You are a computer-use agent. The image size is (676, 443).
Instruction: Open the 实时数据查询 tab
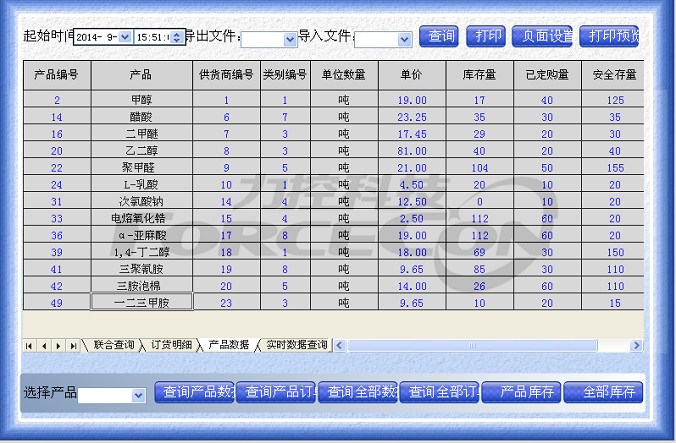pyautogui.click(x=296, y=345)
